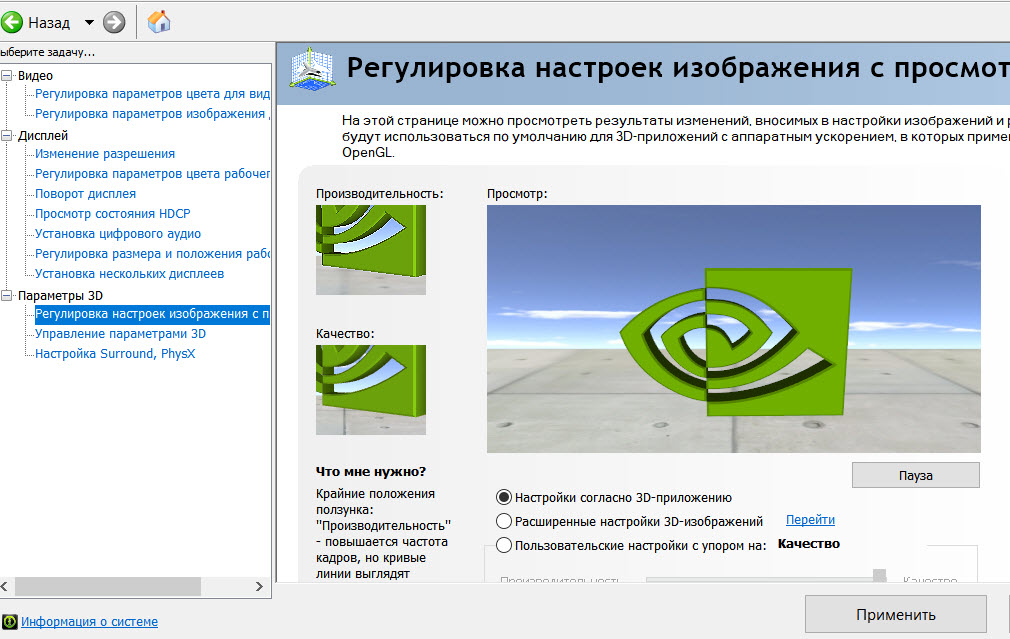Open Регулировка параметров изображения for video
1010x639 pixels.
[x=152, y=114]
